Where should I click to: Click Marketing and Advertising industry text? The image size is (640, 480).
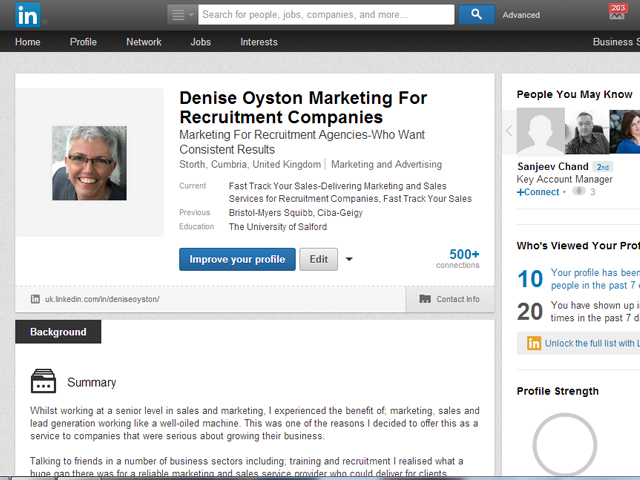click(x=386, y=164)
